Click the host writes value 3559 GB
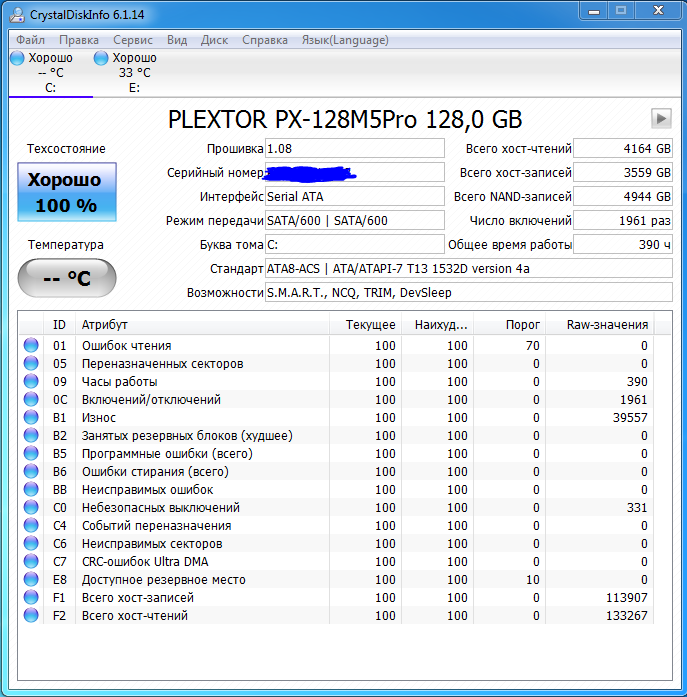 [x=623, y=172]
